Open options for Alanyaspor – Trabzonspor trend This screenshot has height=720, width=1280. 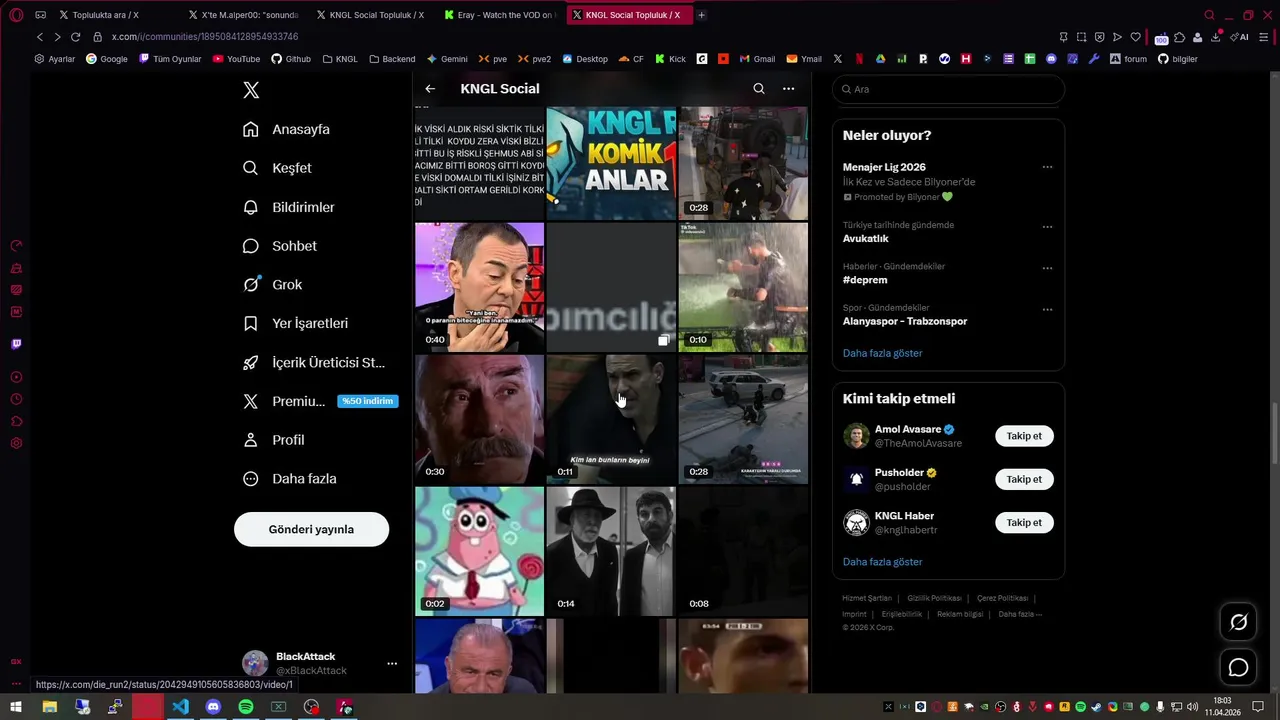pos(1047,309)
